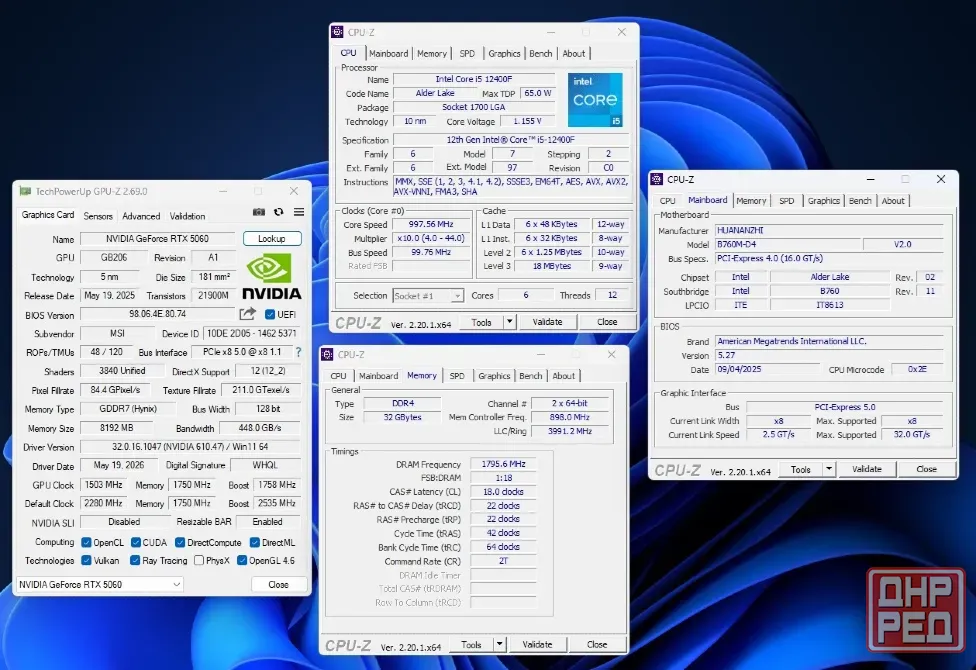This screenshot has height=670, width=976.
Task: Take a GPU-Z screenshot with camera icon
Action: 259,212
